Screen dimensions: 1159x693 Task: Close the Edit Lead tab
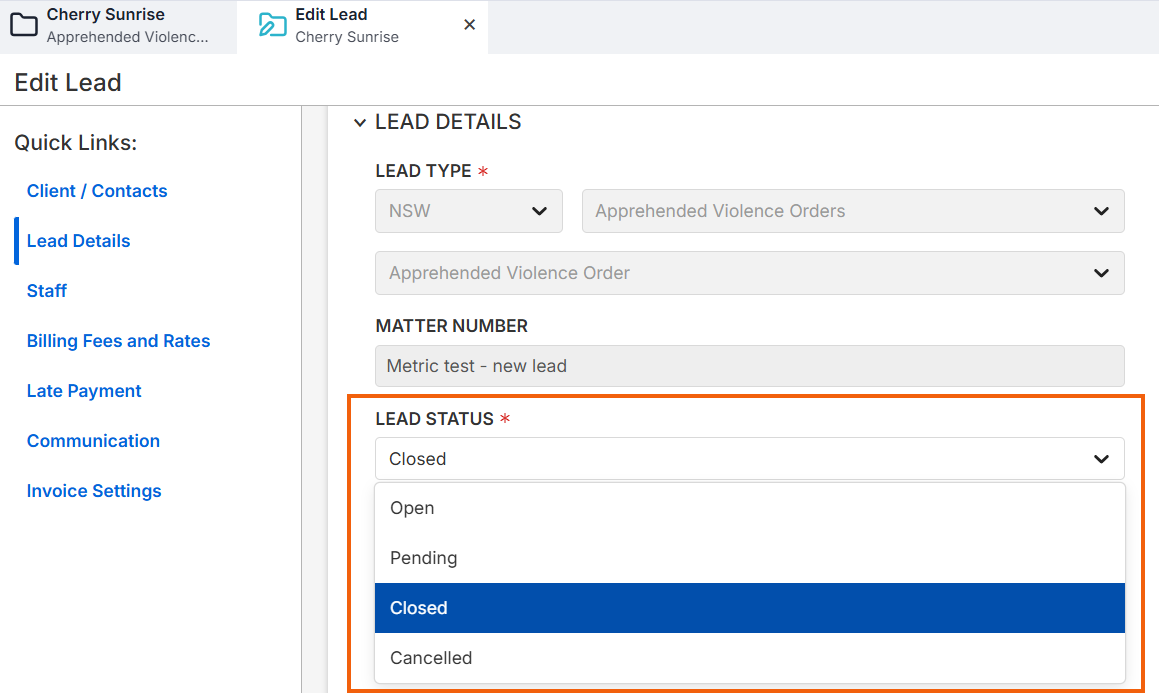[469, 25]
